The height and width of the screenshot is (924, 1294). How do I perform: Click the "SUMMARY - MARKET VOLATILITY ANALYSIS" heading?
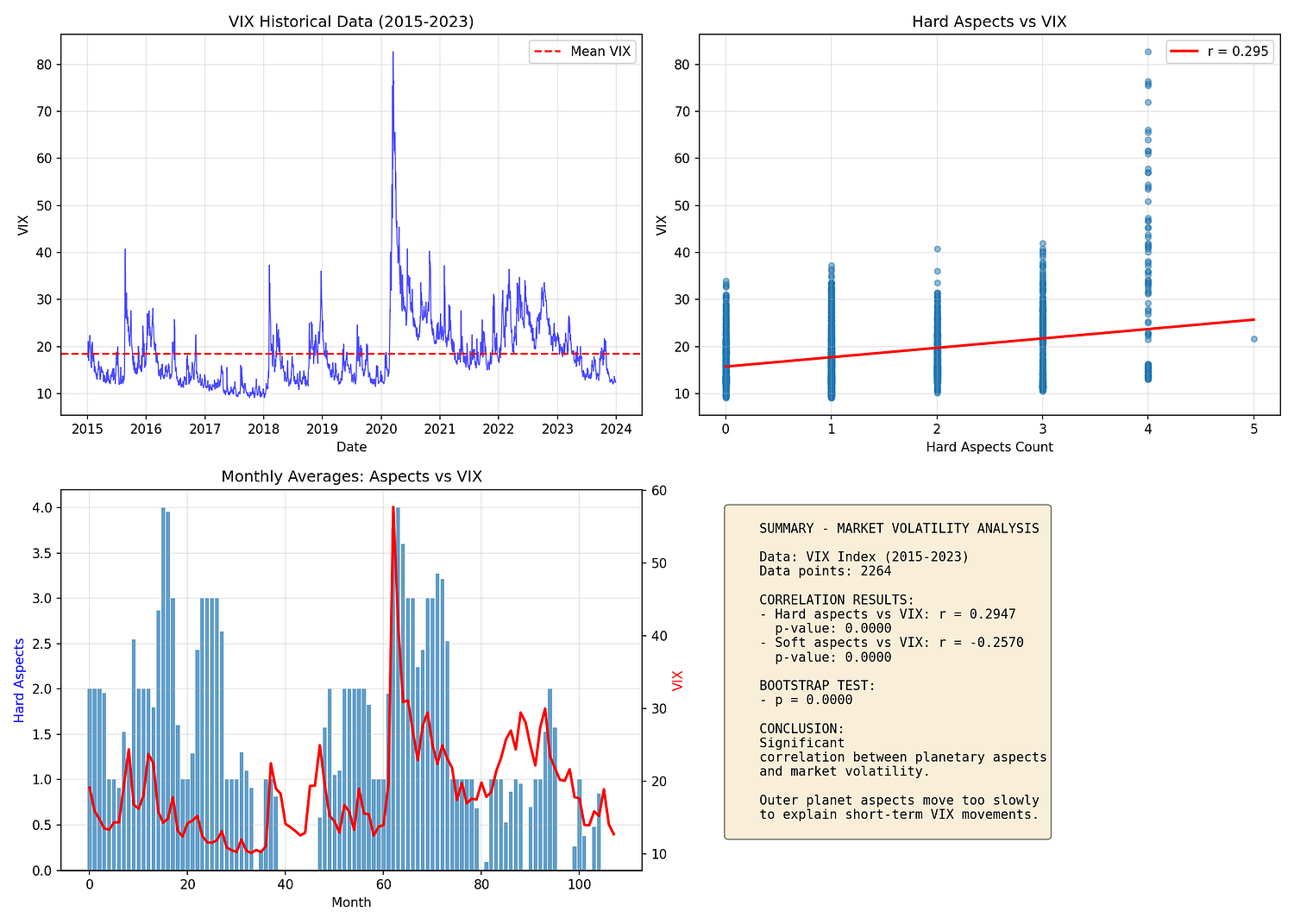pyautogui.click(x=899, y=529)
